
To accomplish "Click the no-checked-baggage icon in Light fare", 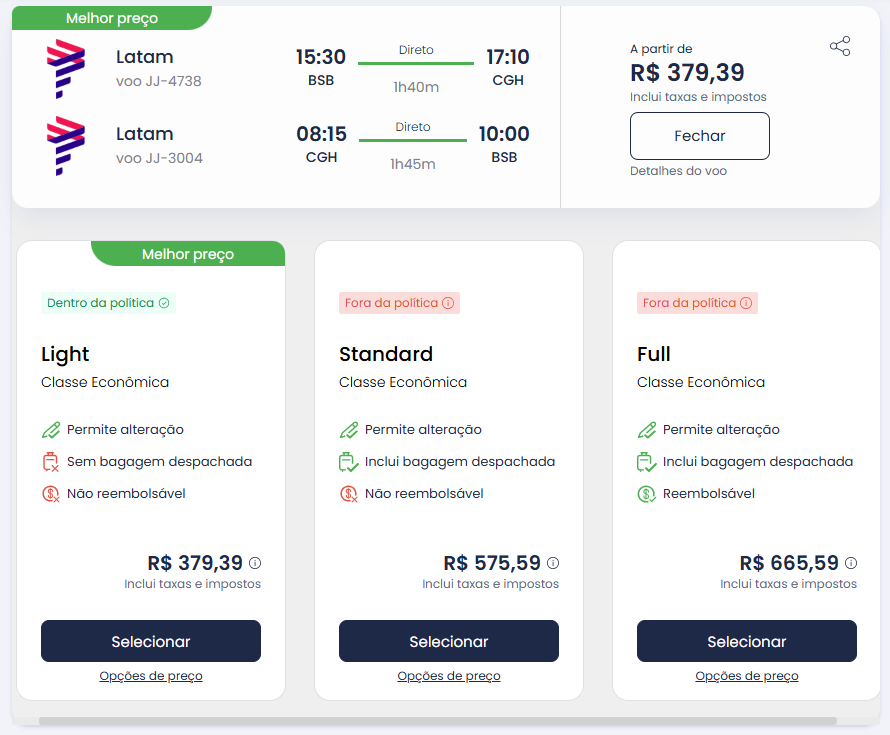I will 51,462.
